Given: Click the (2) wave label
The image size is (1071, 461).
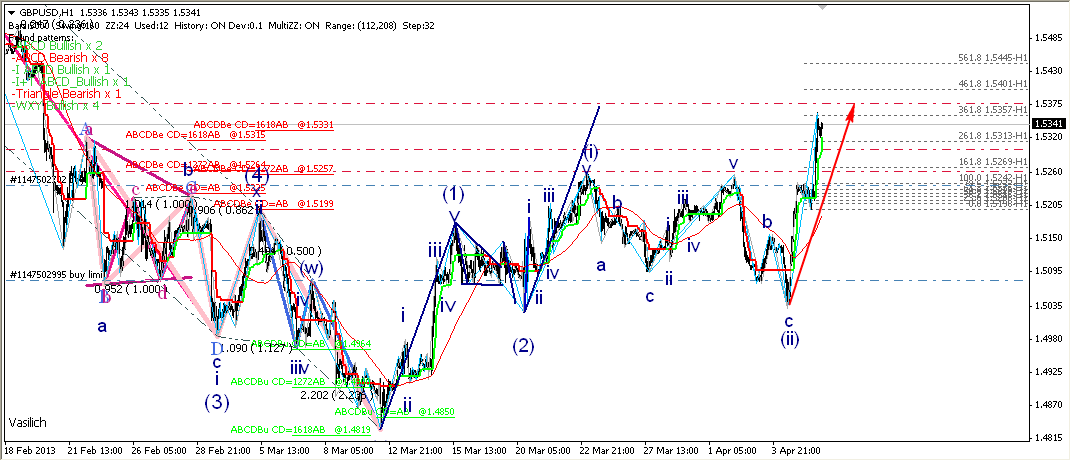Looking at the screenshot, I should tap(524, 347).
